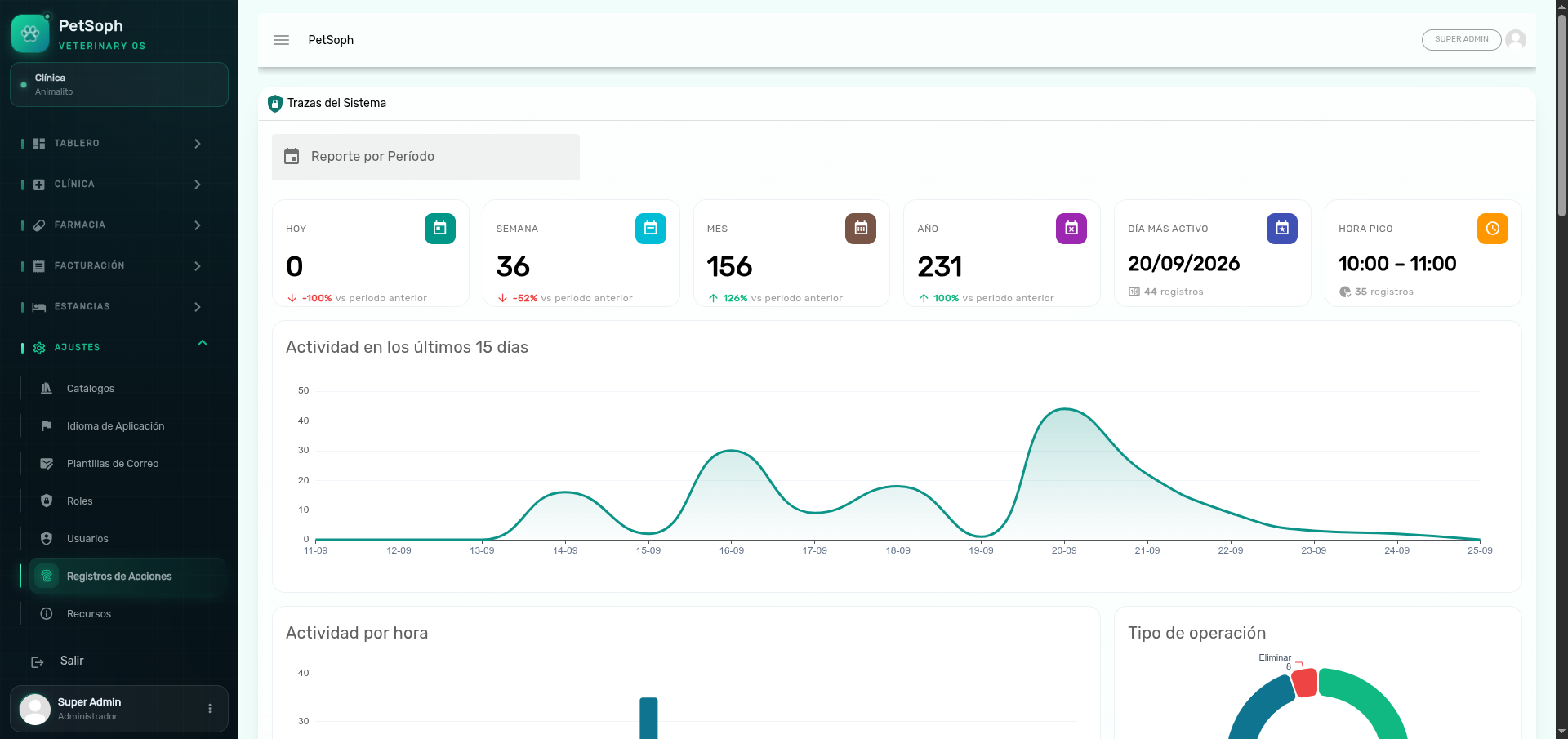This screenshot has width=1568, height=739.
Task: Click the "231" year count value
Action: tap(940, 266)
